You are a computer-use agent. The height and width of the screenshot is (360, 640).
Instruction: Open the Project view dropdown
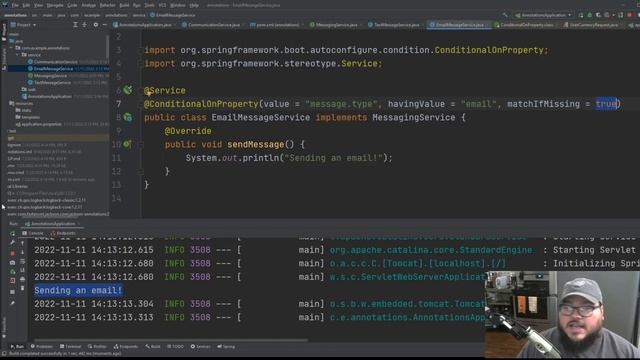24,25
